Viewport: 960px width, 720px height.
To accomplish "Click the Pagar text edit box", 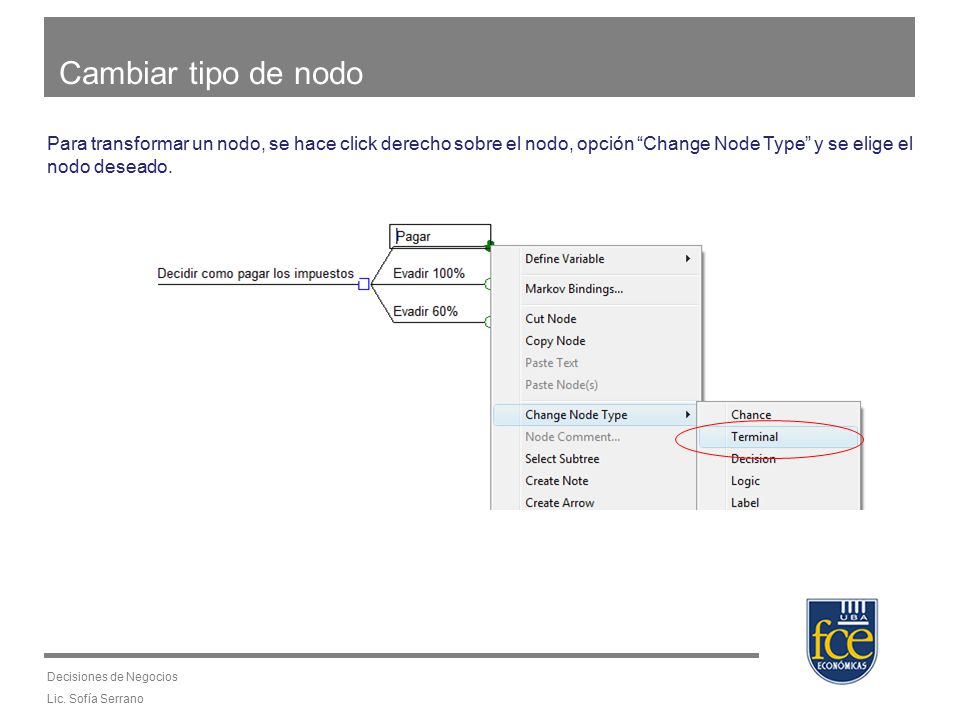I will pos(440,236).
